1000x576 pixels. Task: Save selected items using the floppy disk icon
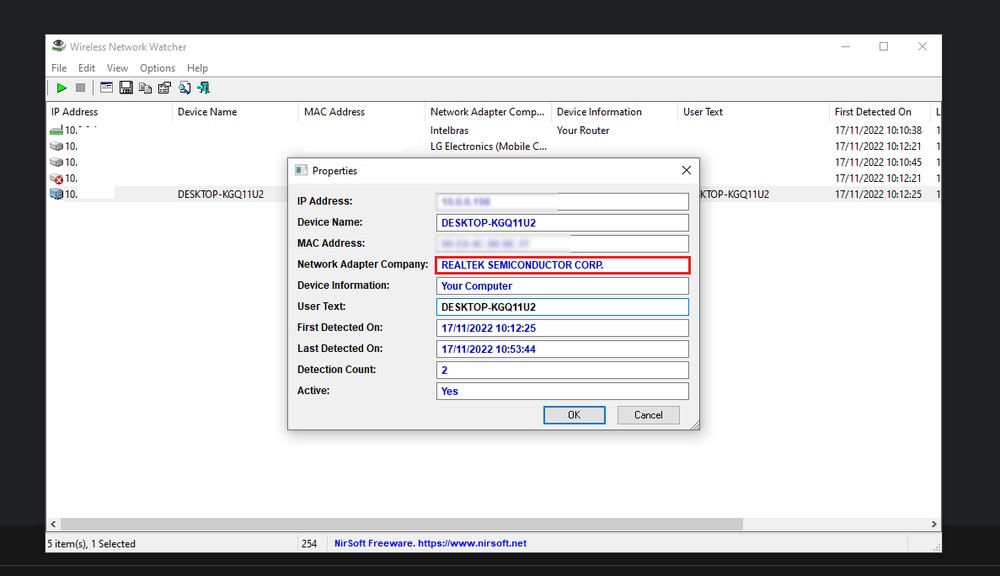click(126, 87)
